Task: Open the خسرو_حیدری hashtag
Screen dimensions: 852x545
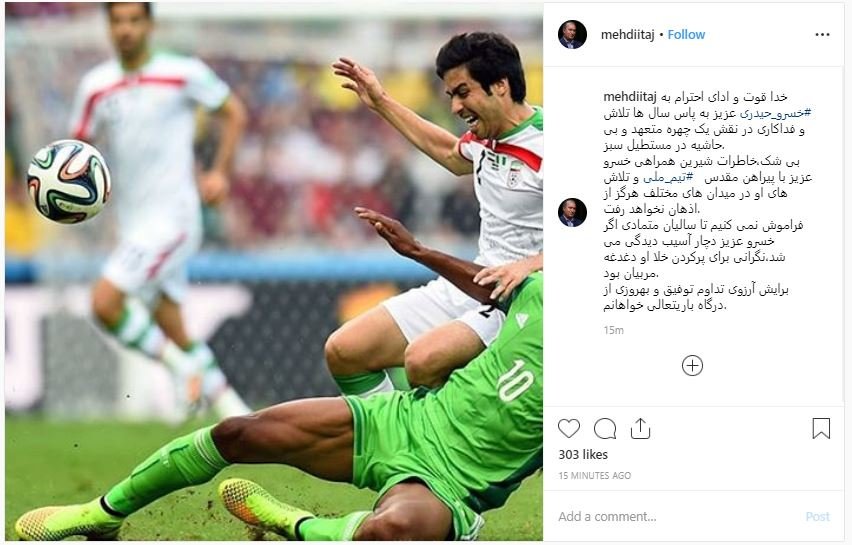Action: 776,114
